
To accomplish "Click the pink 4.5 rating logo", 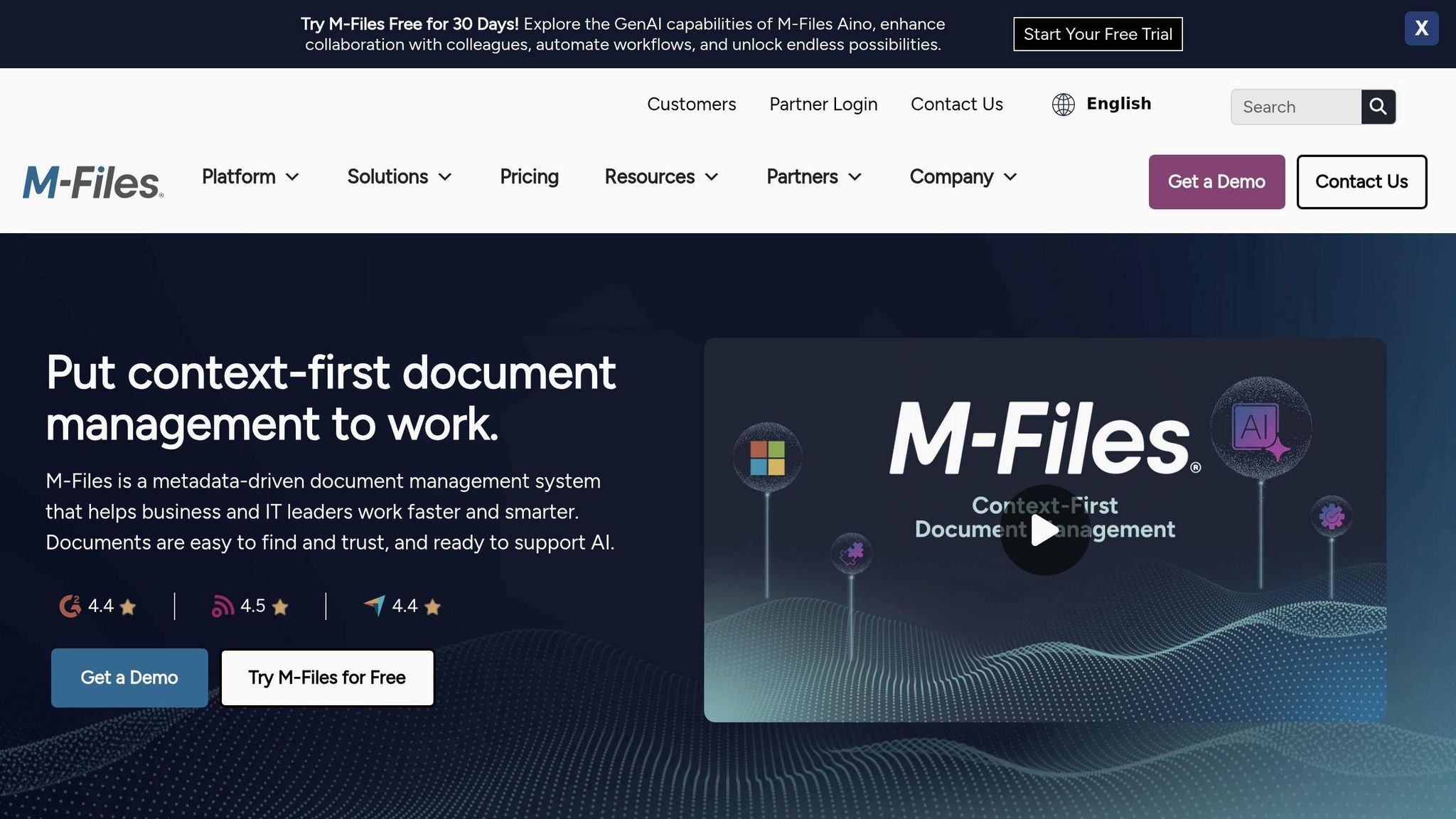I will (x=223, y=606).
